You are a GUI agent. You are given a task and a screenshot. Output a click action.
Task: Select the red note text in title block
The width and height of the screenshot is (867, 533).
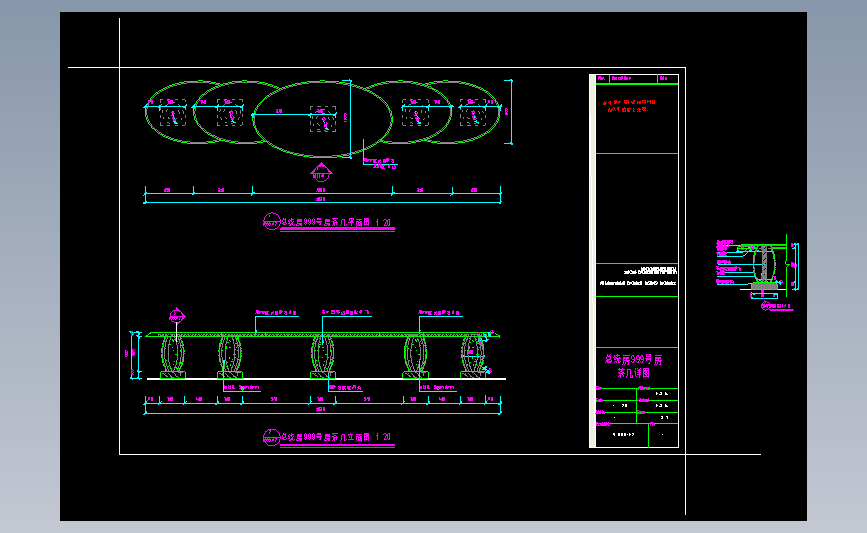click(629, 106)
